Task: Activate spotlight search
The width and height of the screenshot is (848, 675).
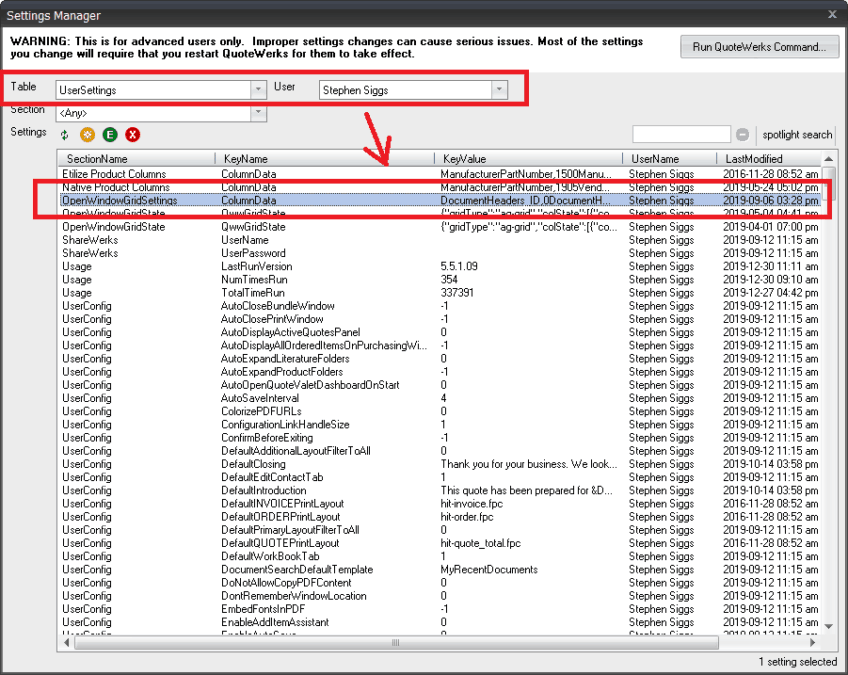Action: tap(795, 134)
